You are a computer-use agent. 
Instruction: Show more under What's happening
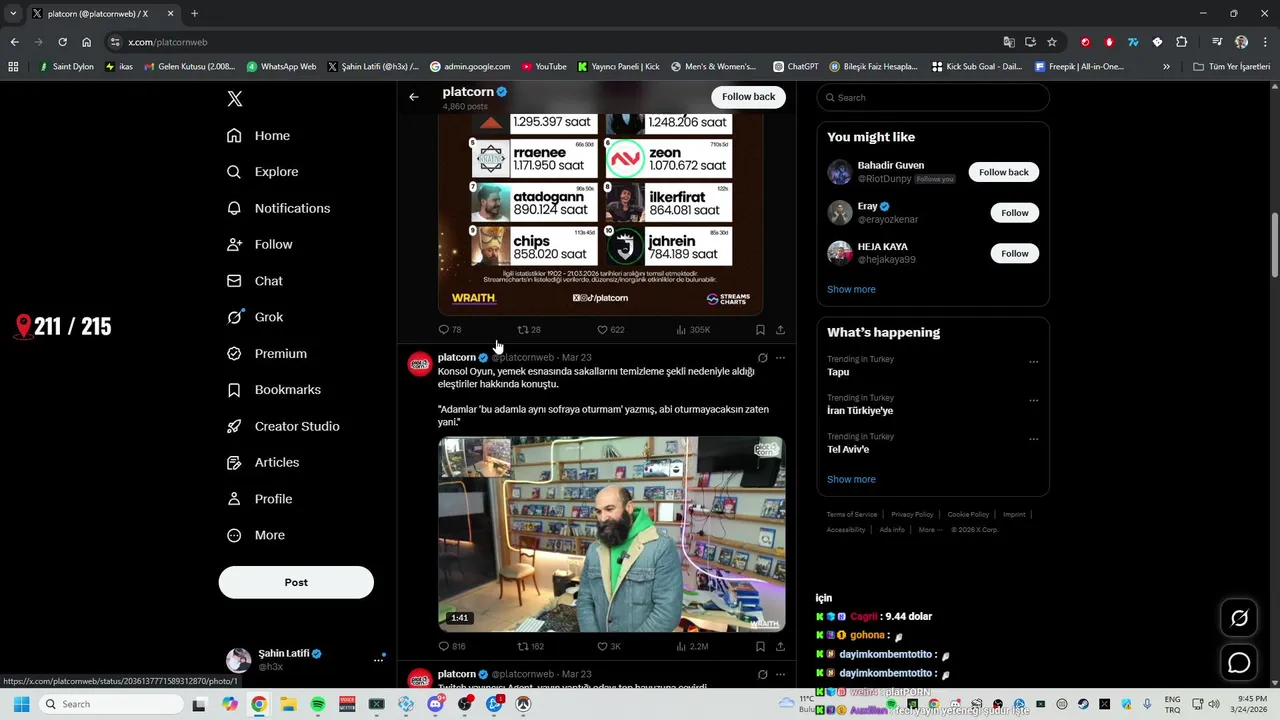tap(851, 479)
